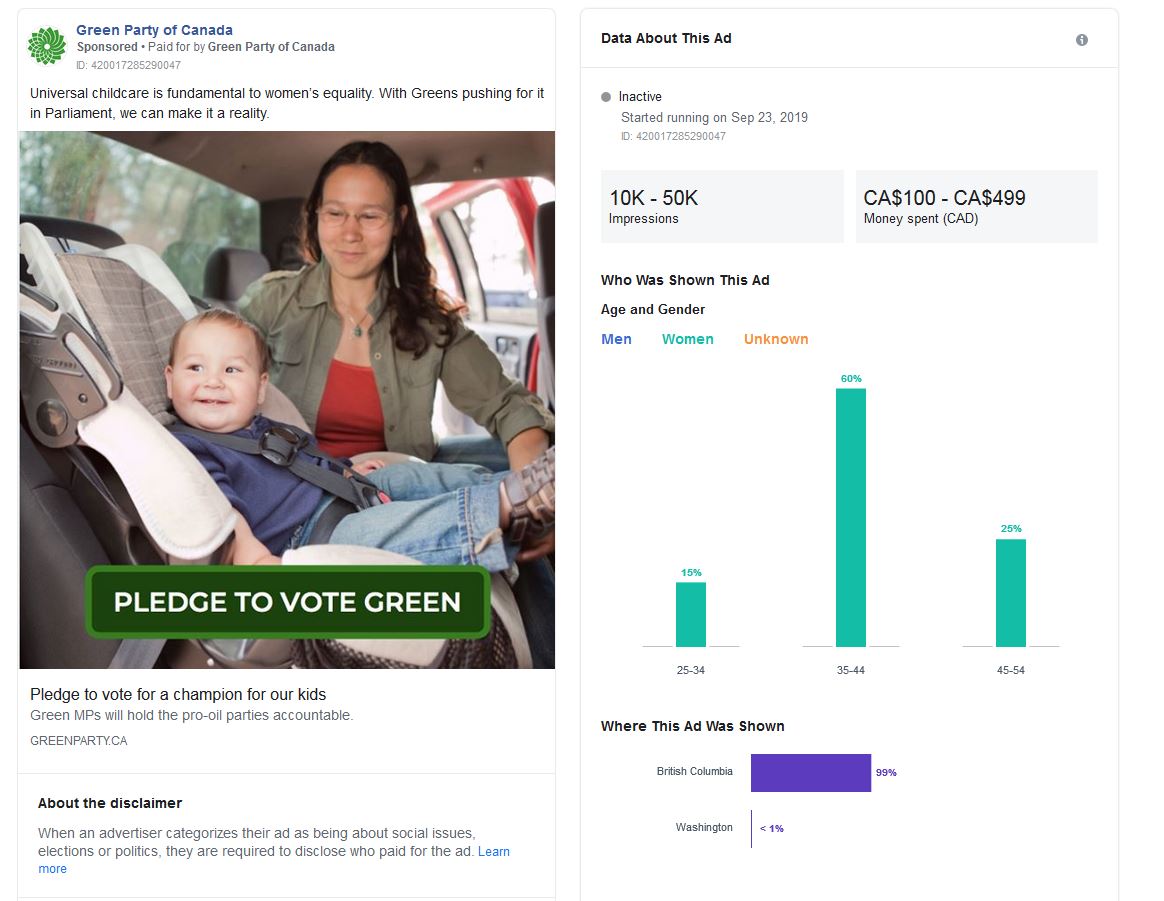
Task: Click the Learn more disclaimer link
Action: coord(493,852)
